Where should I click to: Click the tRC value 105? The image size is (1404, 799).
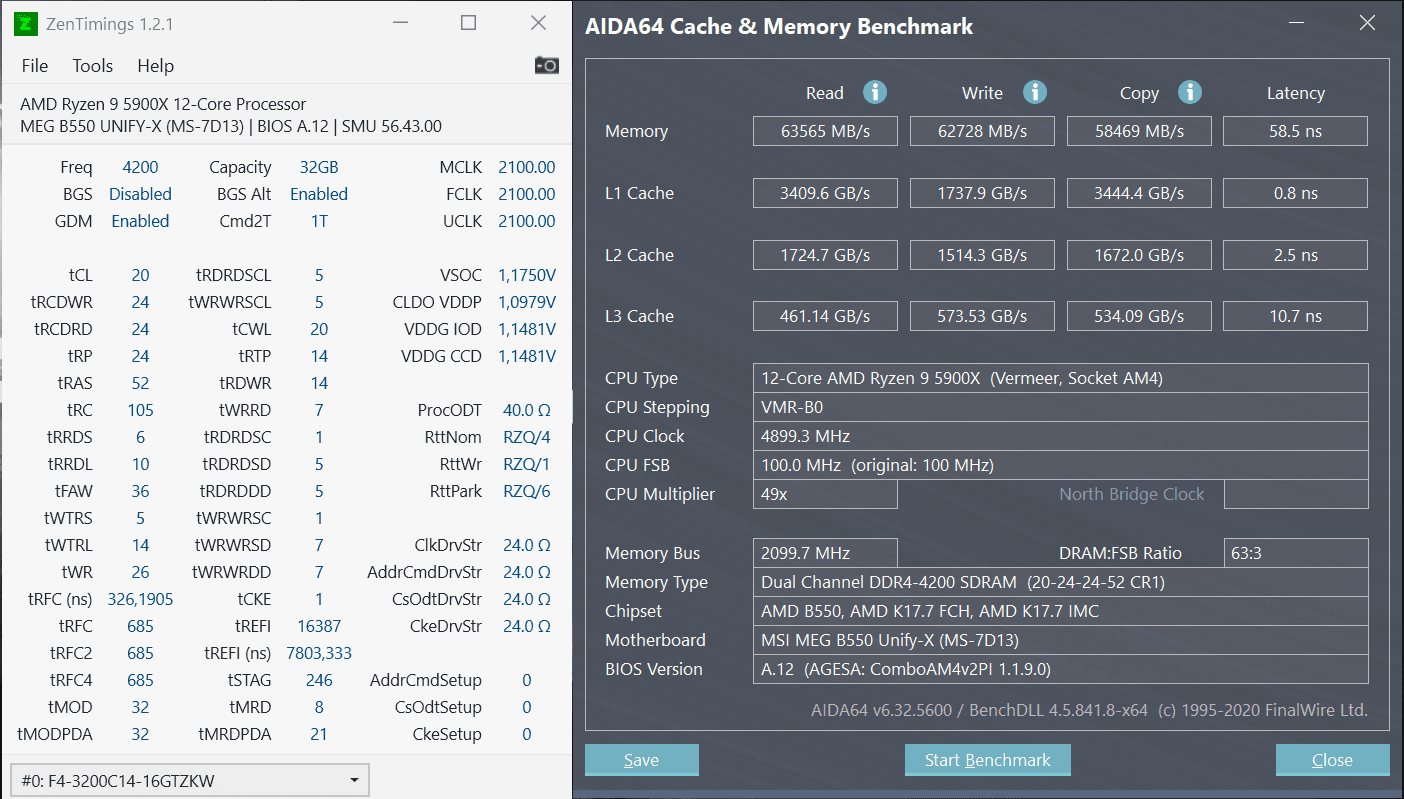140,410
